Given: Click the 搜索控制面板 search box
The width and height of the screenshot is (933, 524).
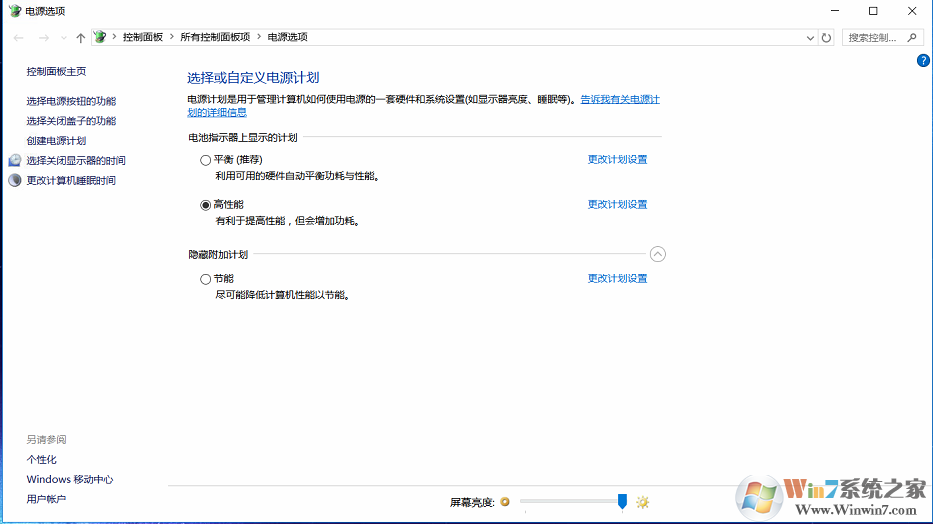Looking at the screenshot, I should 874,37.
